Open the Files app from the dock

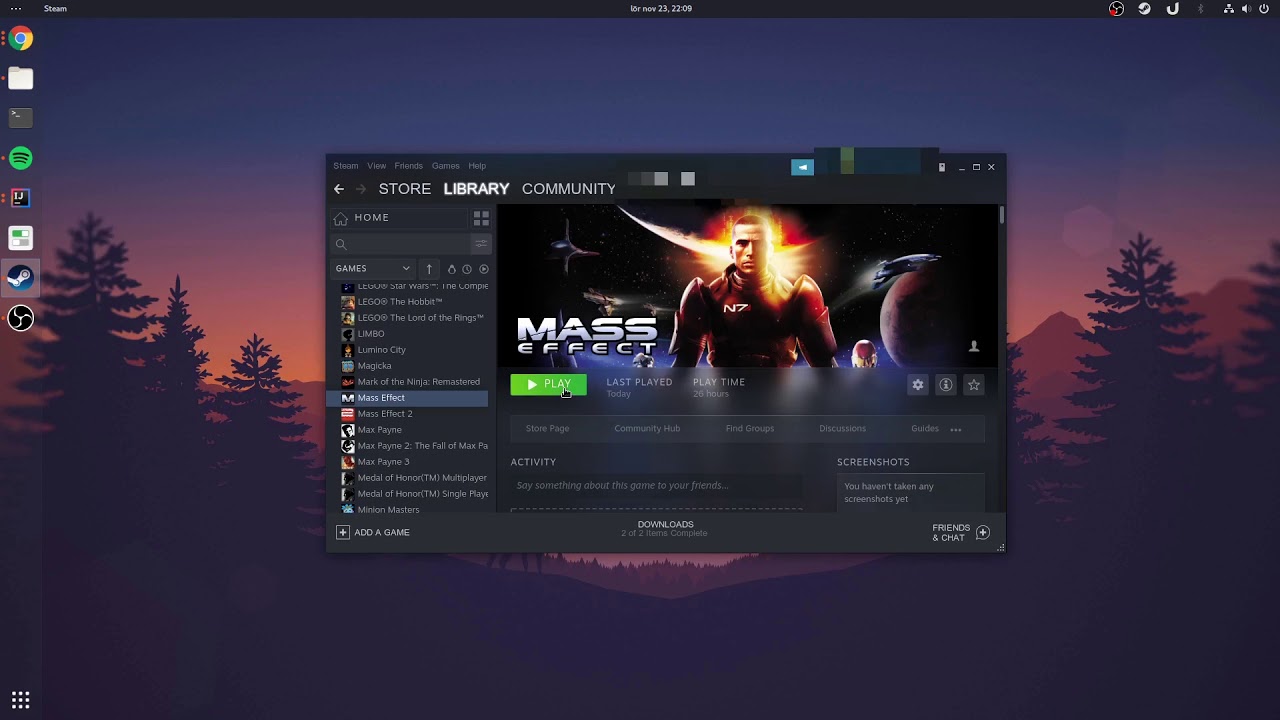point(20,78)
